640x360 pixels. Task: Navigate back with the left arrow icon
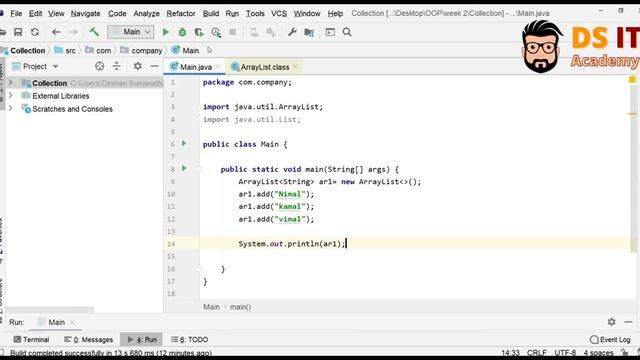tap(56, 32)
